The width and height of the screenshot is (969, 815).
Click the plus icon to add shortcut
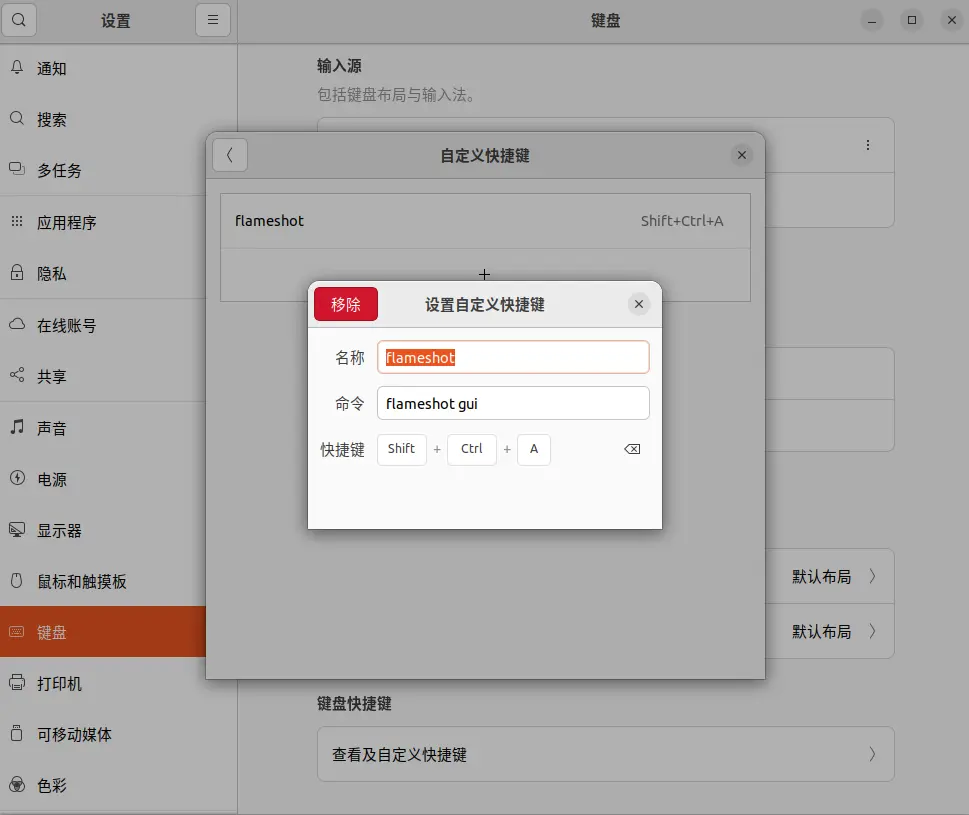(x=484, y=274)
